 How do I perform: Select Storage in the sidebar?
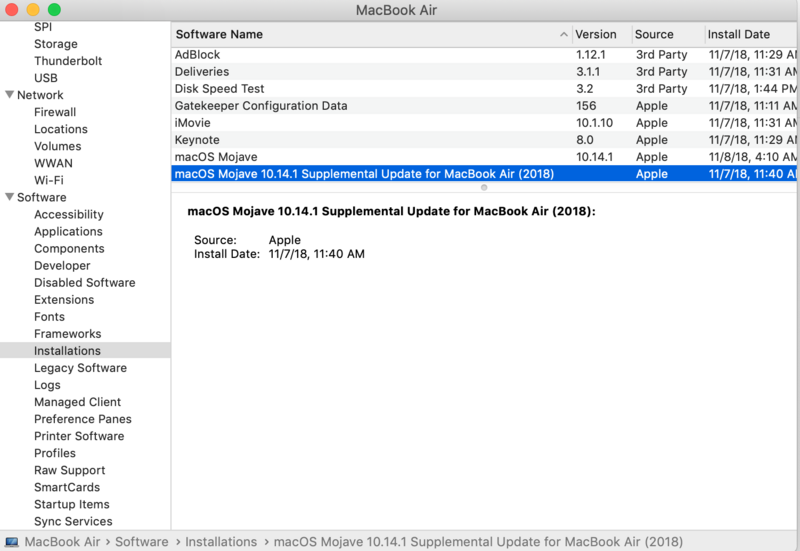click(x=56, y=44)
